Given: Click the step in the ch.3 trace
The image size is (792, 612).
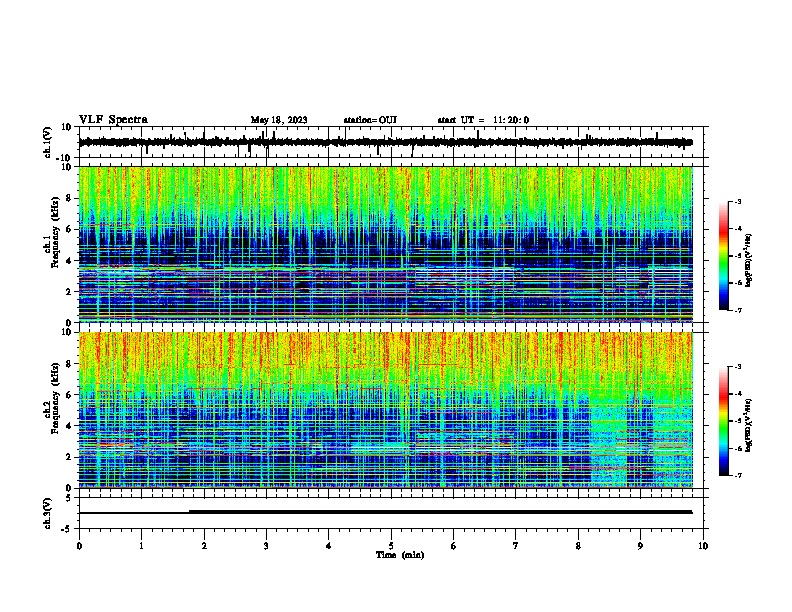Looking at the screenshot, I should [x=189, y=512].
